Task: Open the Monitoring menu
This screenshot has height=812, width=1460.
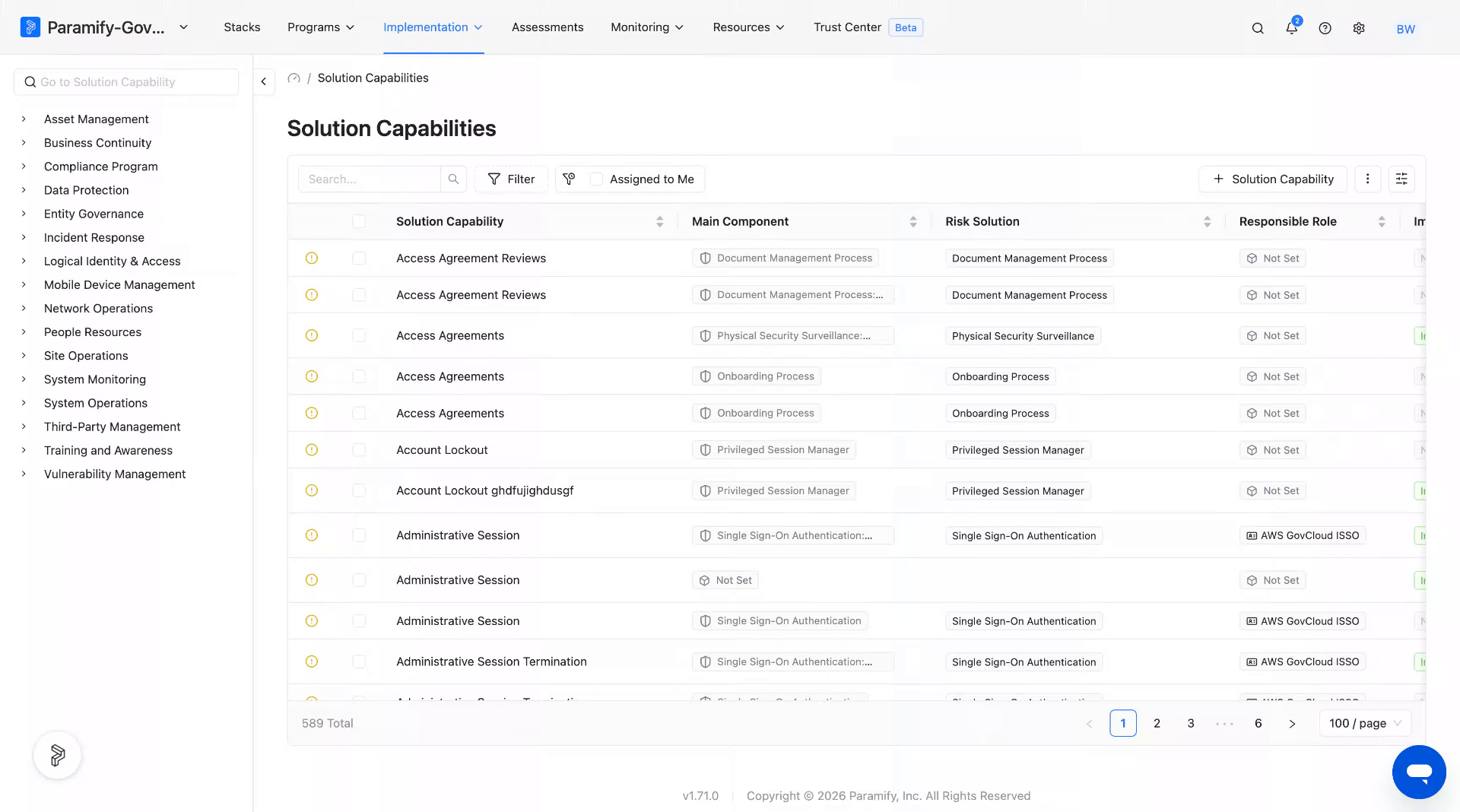Action: (647, 27)
